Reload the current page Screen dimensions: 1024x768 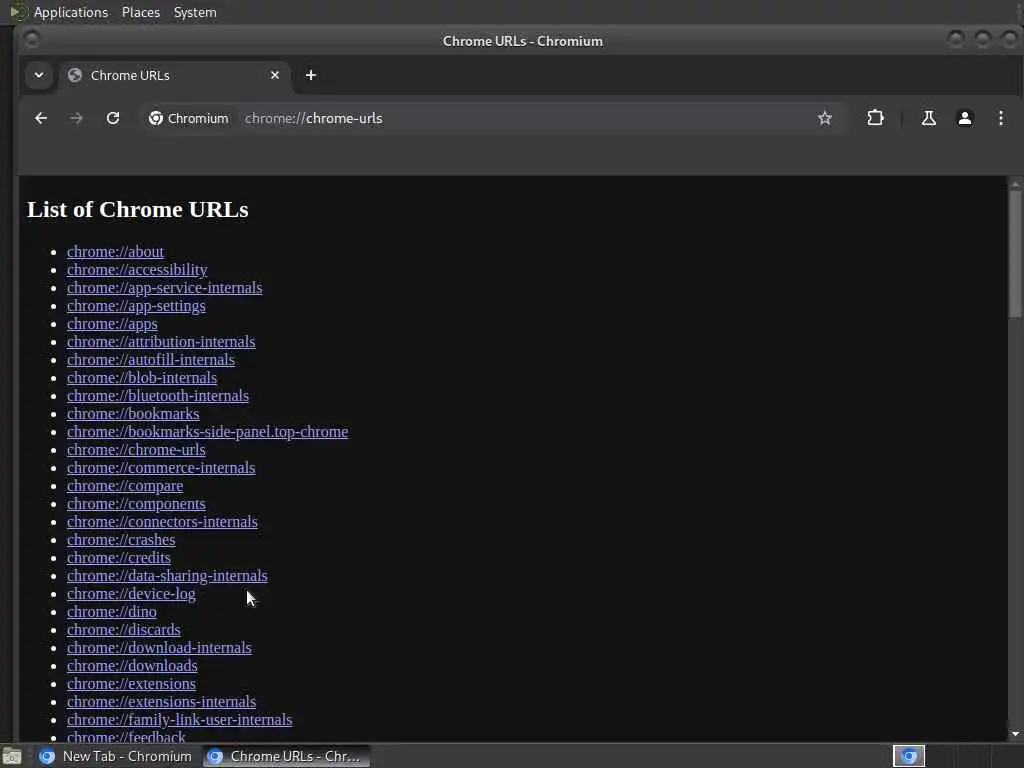(113, 118)
